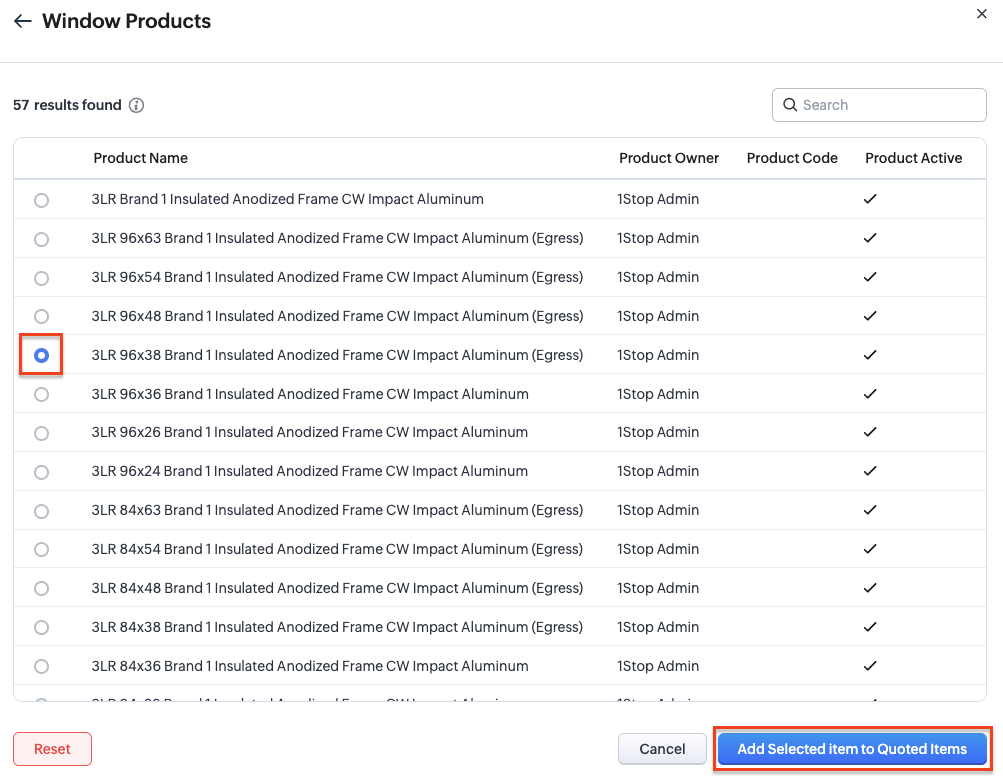Click the info icon next to results found

tap(137, 105)
